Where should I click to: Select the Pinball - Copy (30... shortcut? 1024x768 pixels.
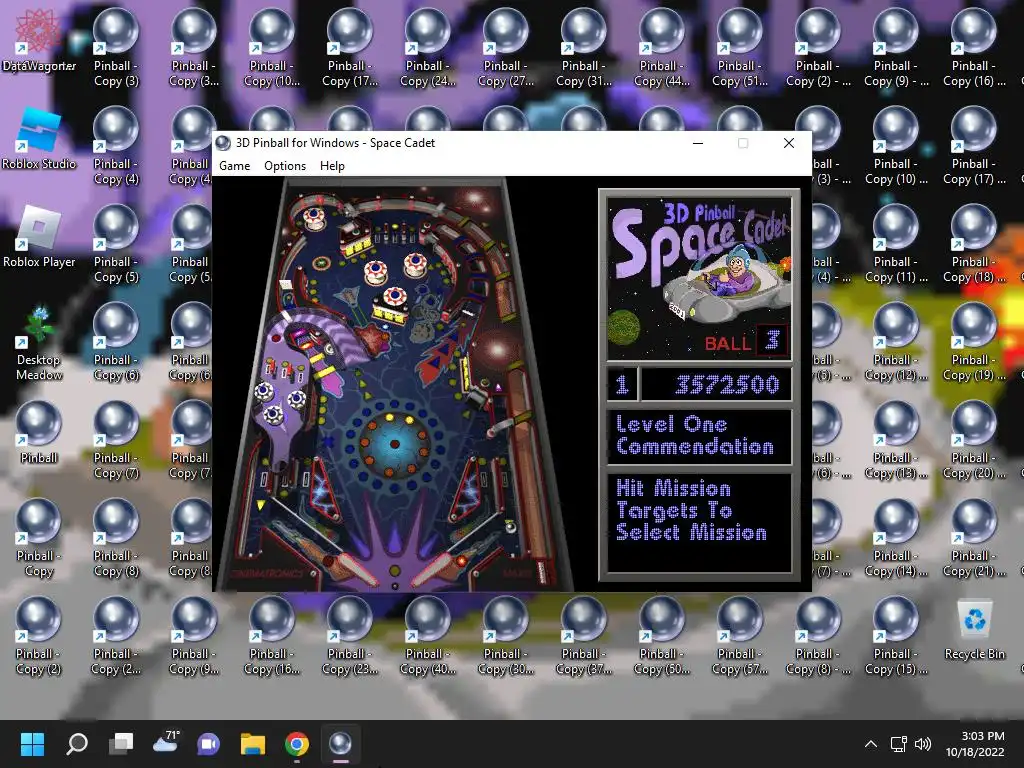click(505, 636)
